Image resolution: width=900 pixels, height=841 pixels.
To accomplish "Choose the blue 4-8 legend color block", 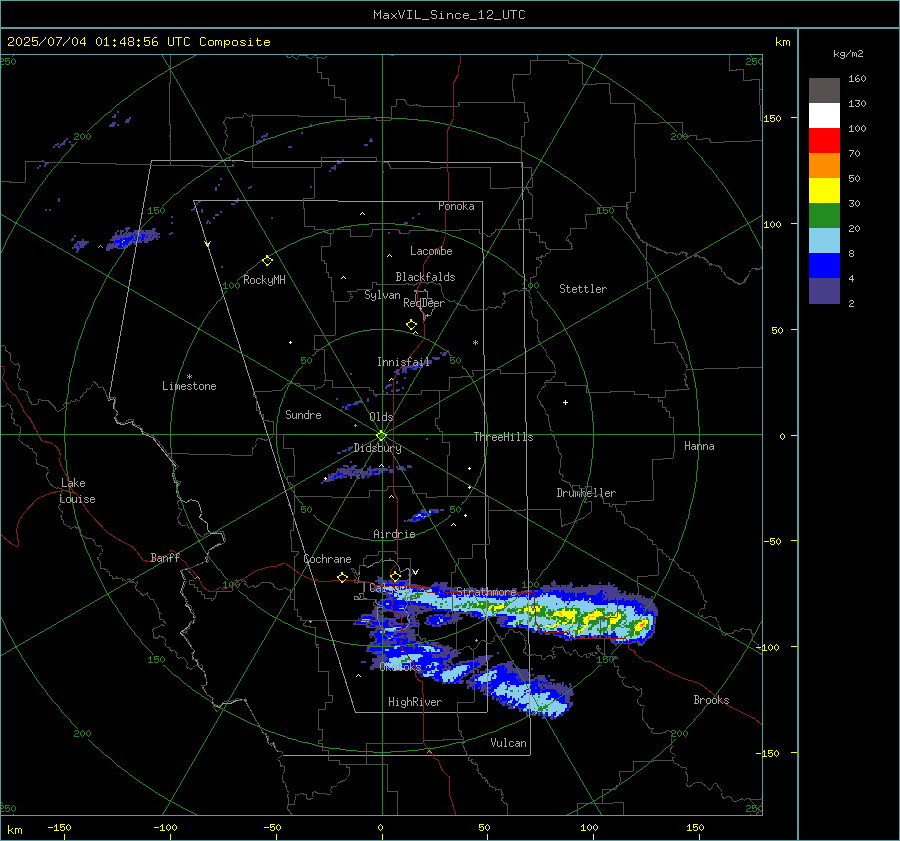I will click(824, 265).
